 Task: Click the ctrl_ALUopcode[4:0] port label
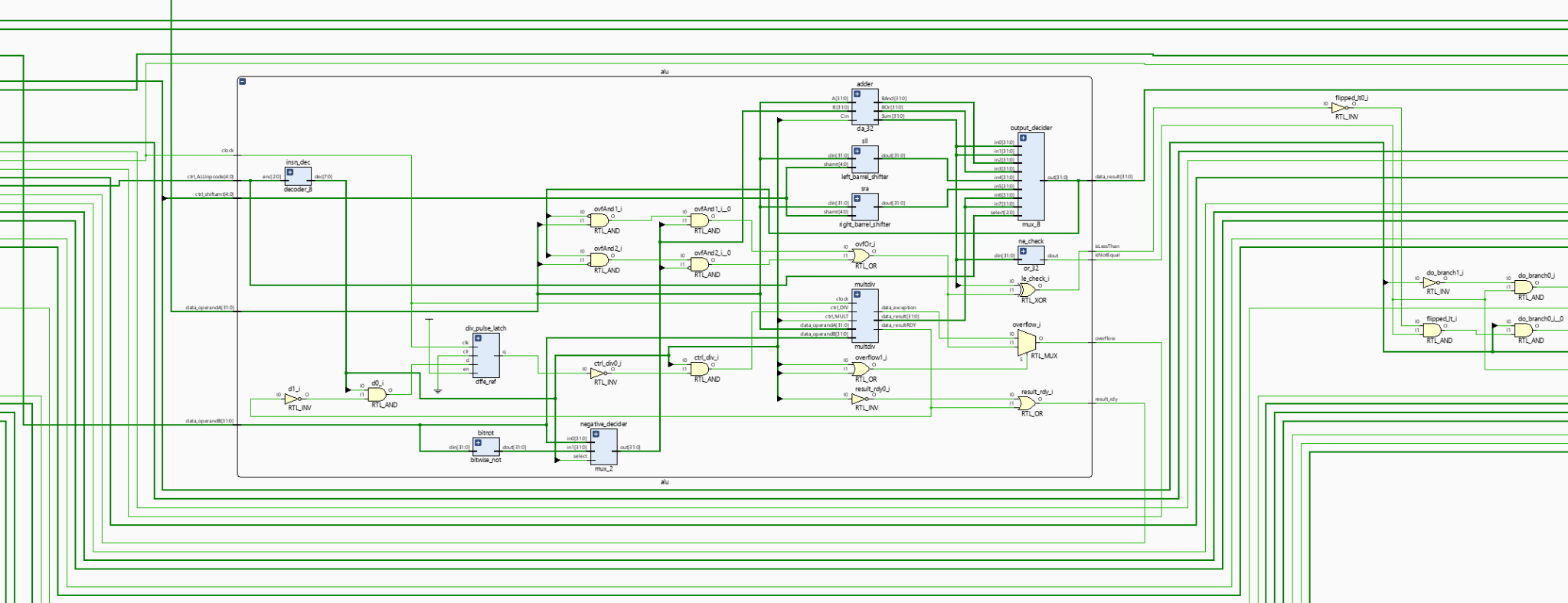point(210,177)
